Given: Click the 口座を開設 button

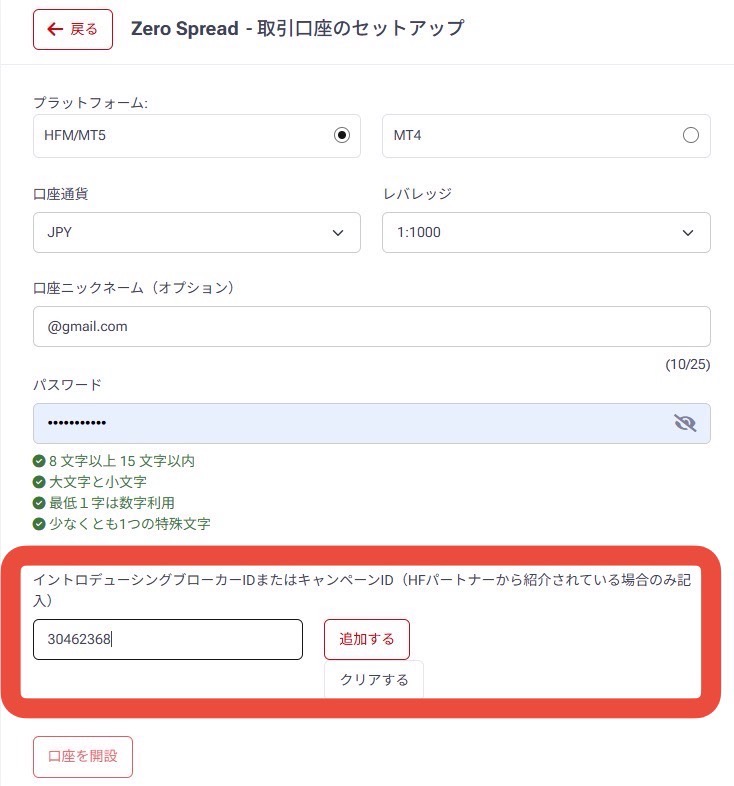Looking at the screenshot, I should pos(82,756).
